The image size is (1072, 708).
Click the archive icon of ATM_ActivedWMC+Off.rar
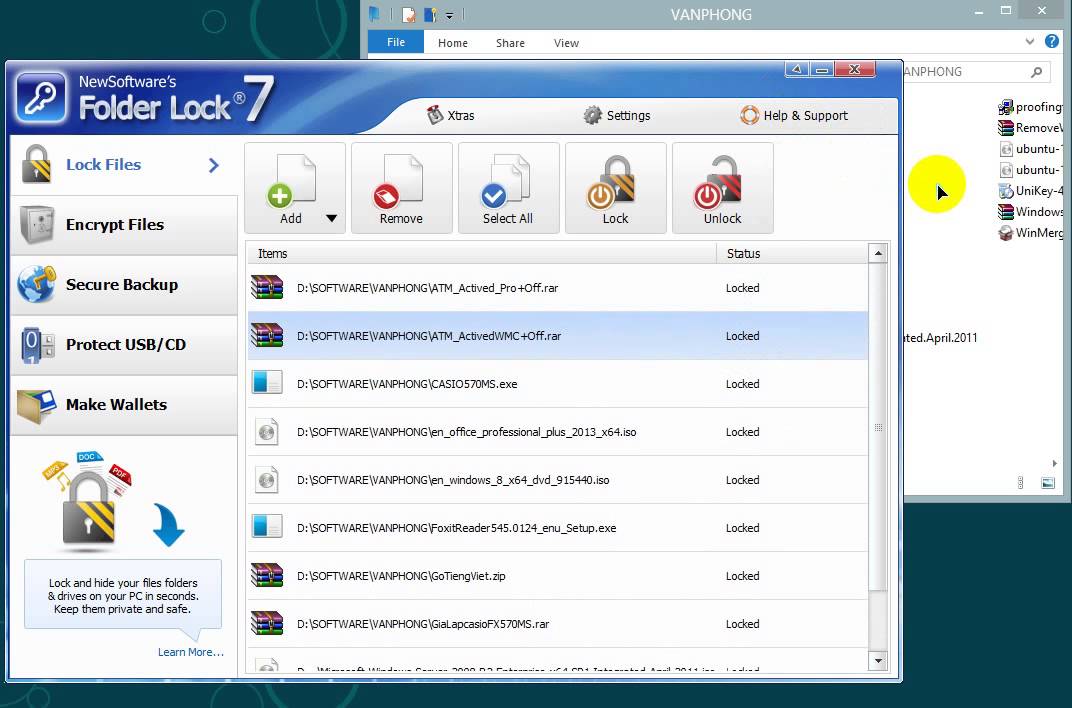pyautogui.click(x=267, y=335)
